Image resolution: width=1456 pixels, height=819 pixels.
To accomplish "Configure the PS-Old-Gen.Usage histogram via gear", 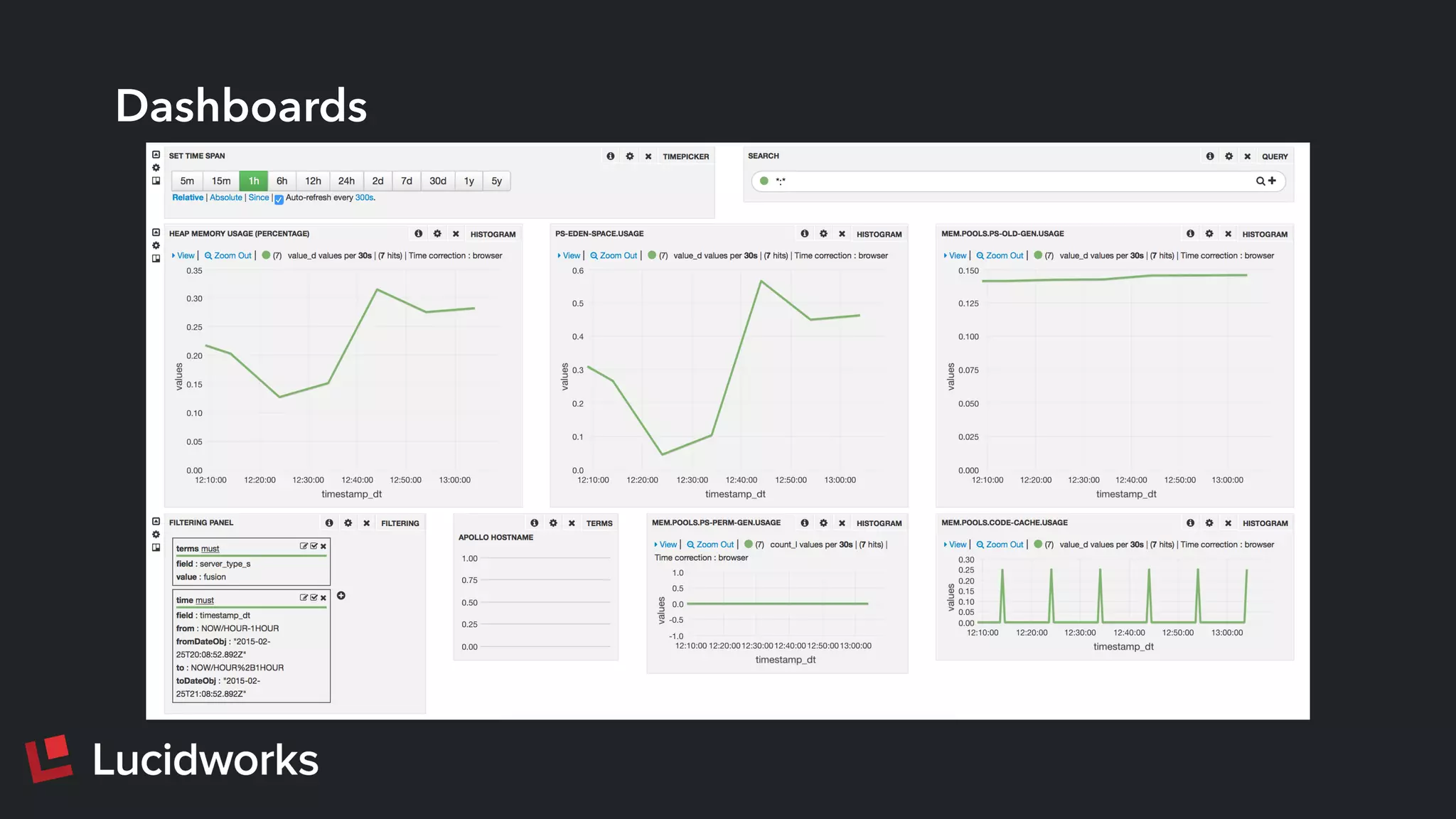I will click(x=1209, y=234).
